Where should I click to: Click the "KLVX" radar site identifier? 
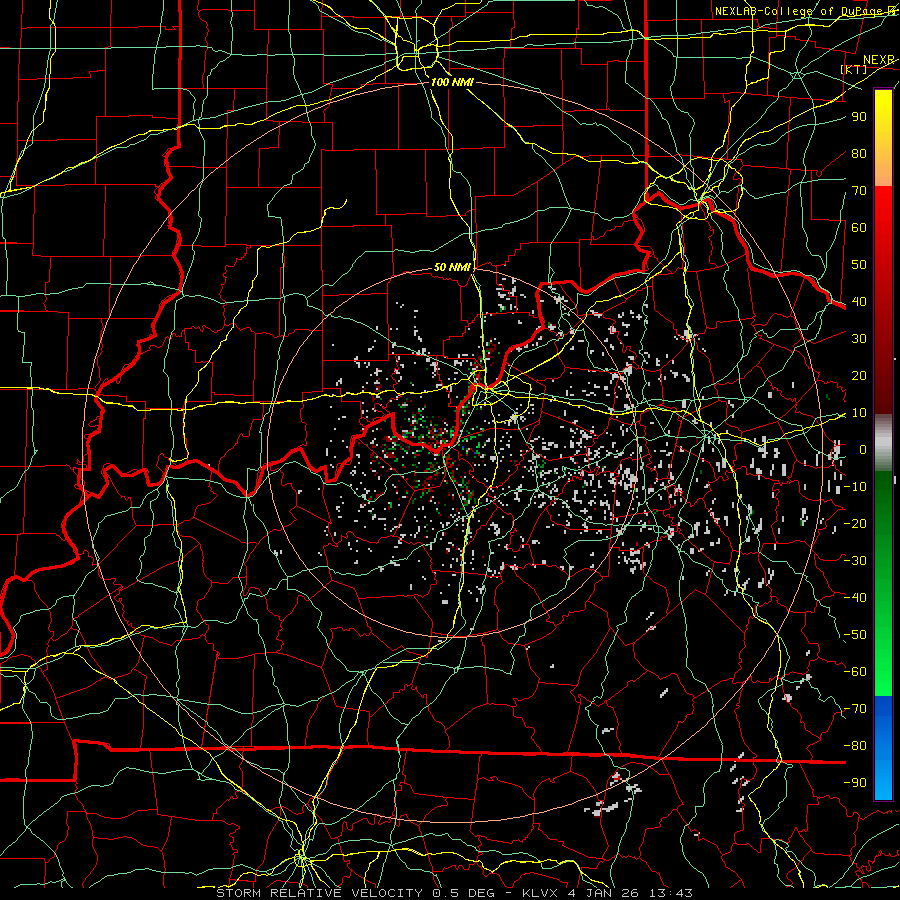click(541, 893)
